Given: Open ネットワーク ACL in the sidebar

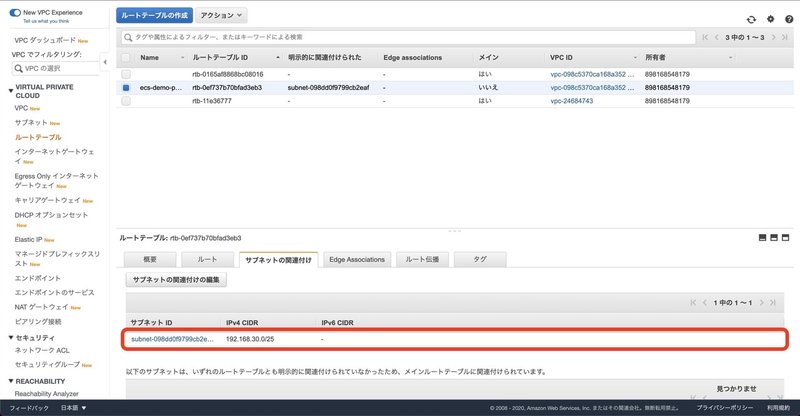Looking at the screenshot, I should click(x=42, y=350).
